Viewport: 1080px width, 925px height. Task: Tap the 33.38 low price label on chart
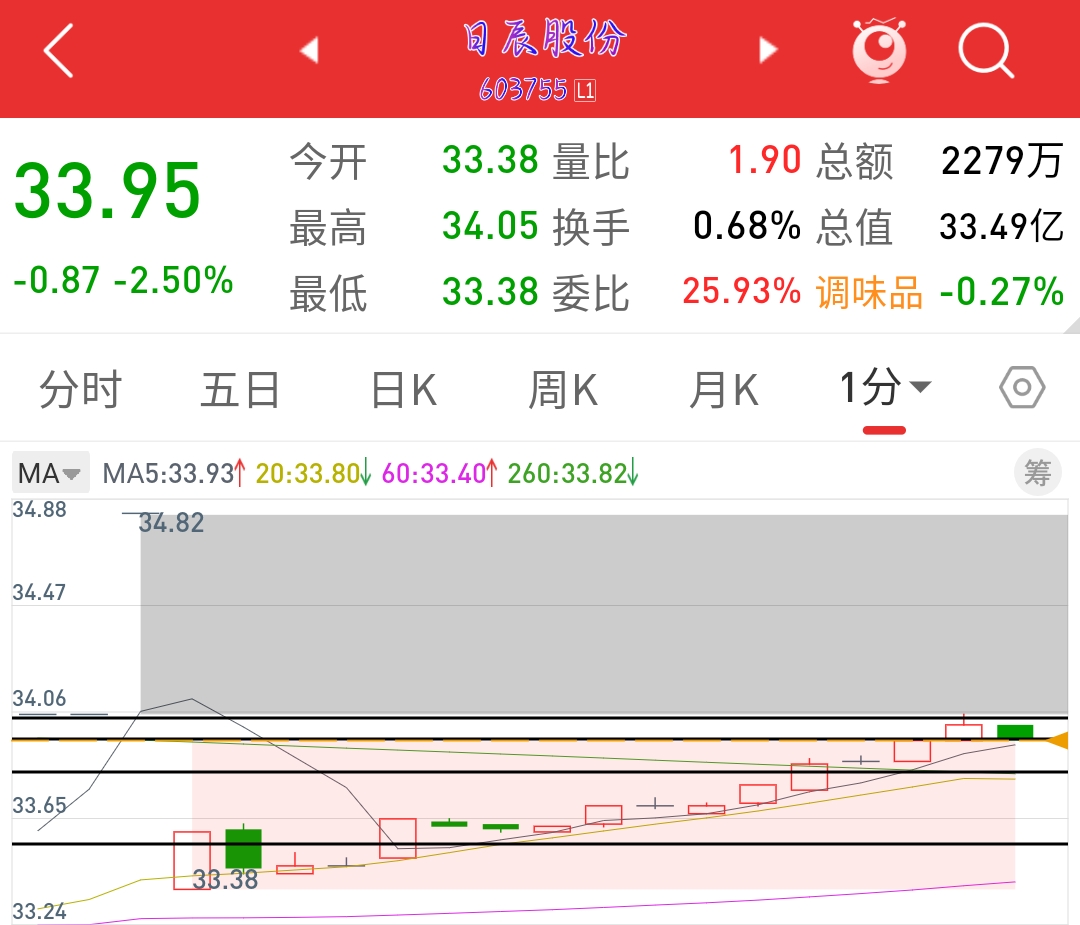225,880
